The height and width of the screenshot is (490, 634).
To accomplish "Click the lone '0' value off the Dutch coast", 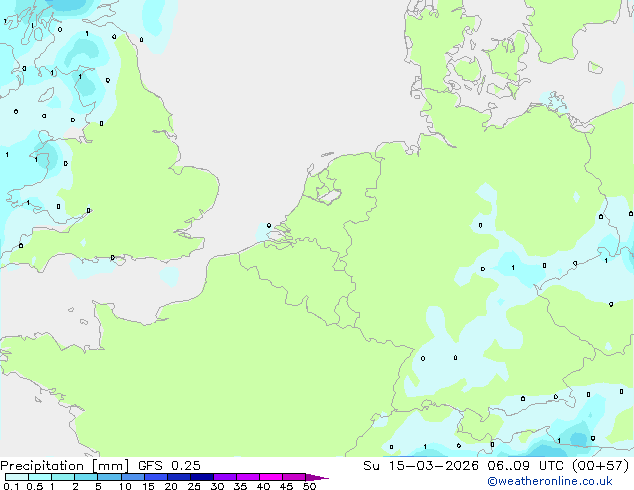I will (269, 226).
